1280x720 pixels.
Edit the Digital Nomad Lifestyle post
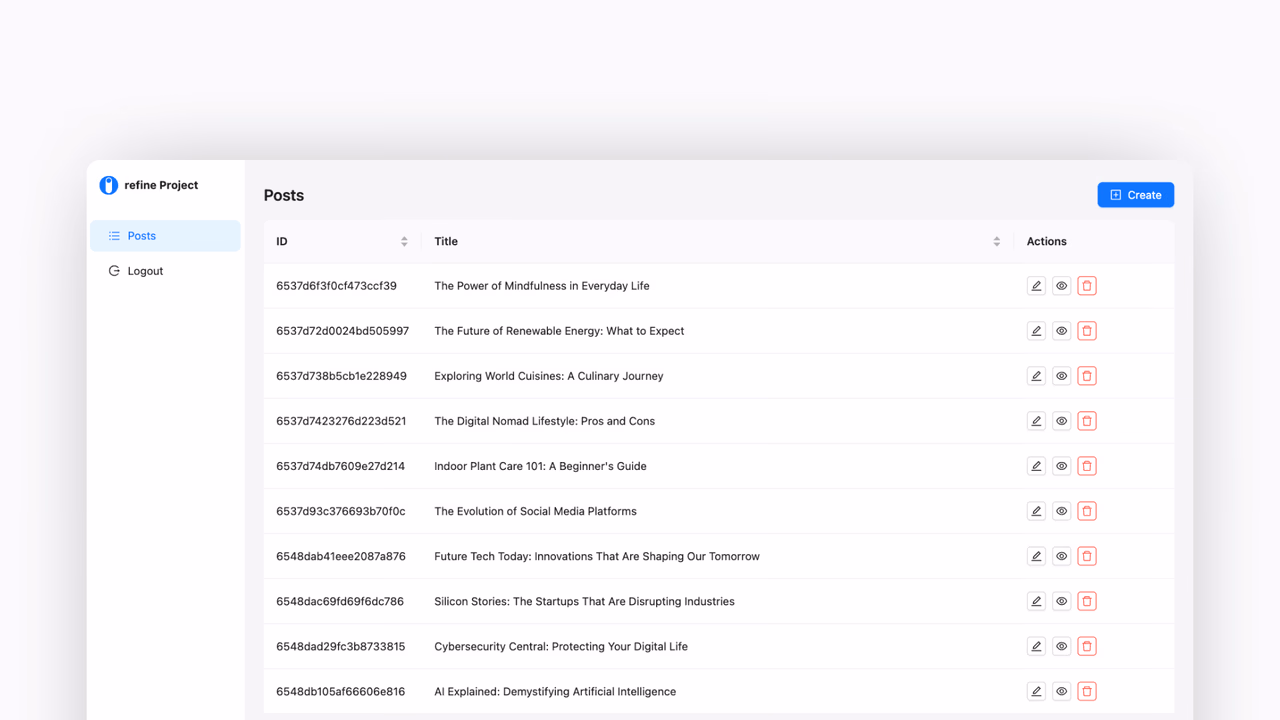coord(1036,421)
